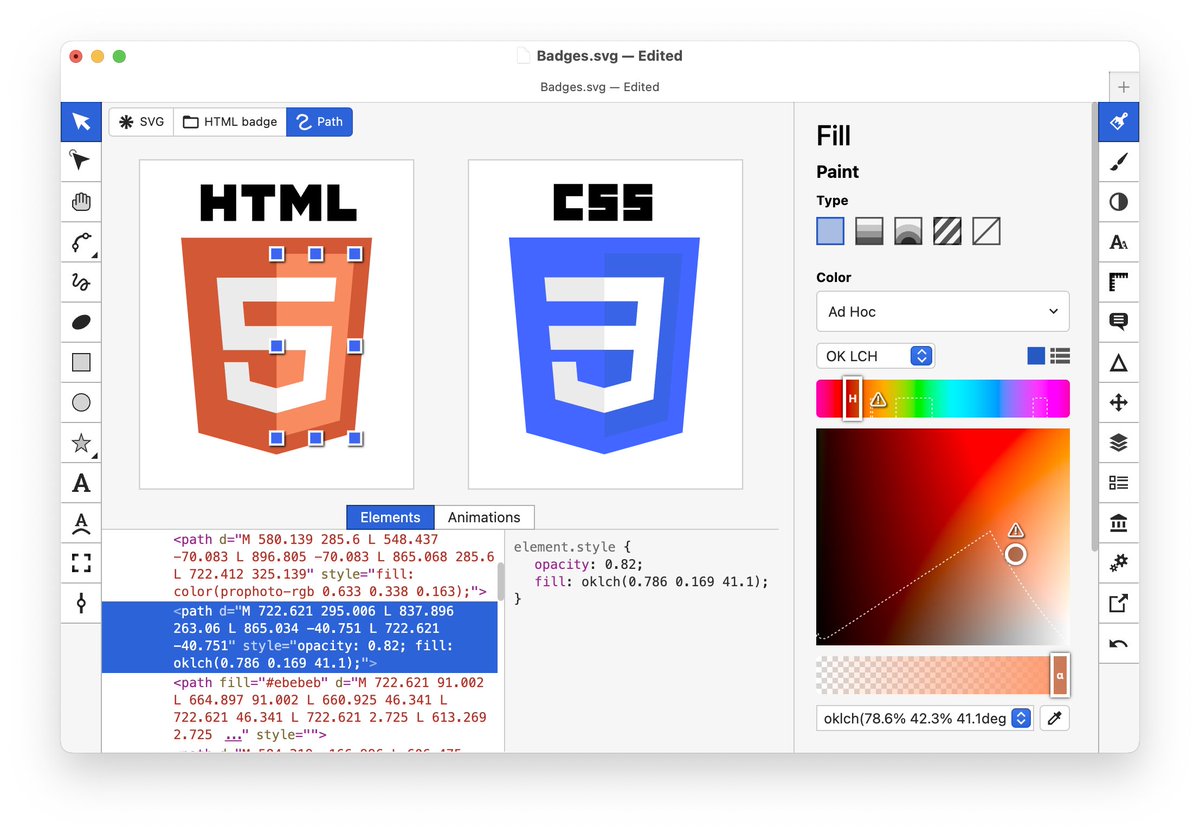This screenshot has height=833, width=1200.
Task: Pick color with the eyedropper
Action: coord(1054,718)
